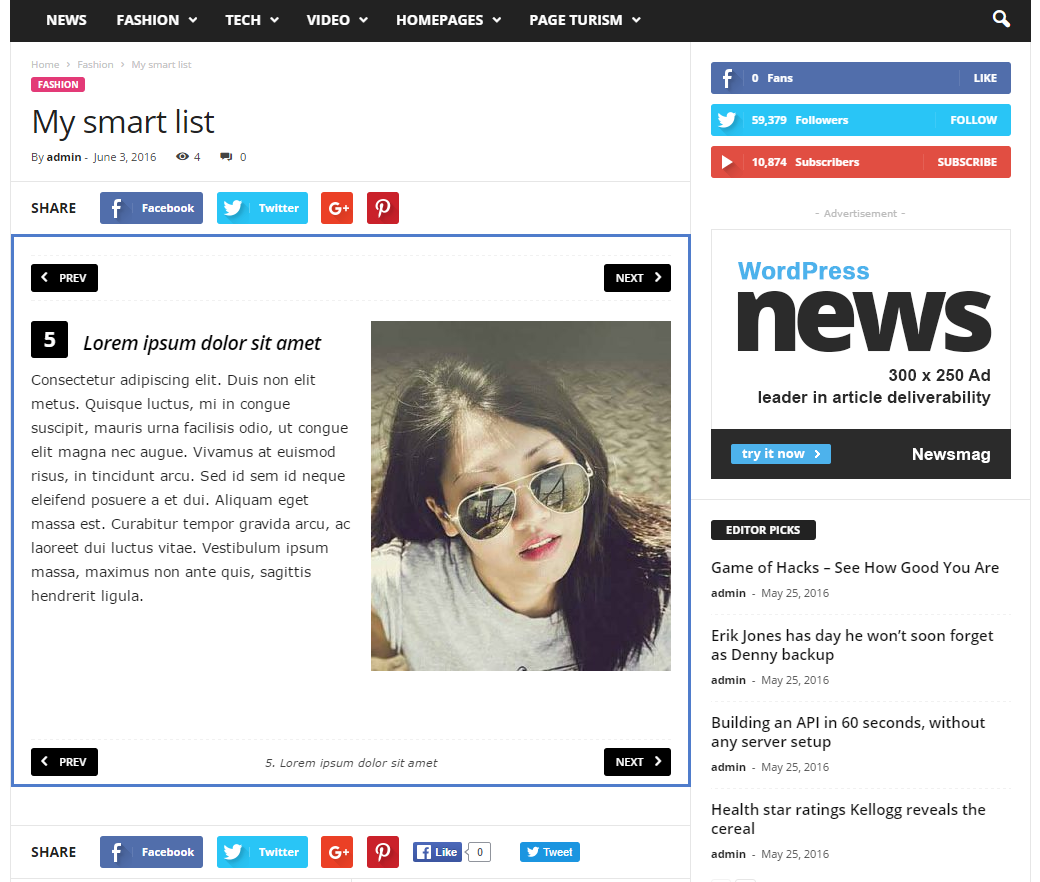Click the 'Lorem ipsum dolor sit amet' slide heading
1040x882 pixels.
(202, 343)
